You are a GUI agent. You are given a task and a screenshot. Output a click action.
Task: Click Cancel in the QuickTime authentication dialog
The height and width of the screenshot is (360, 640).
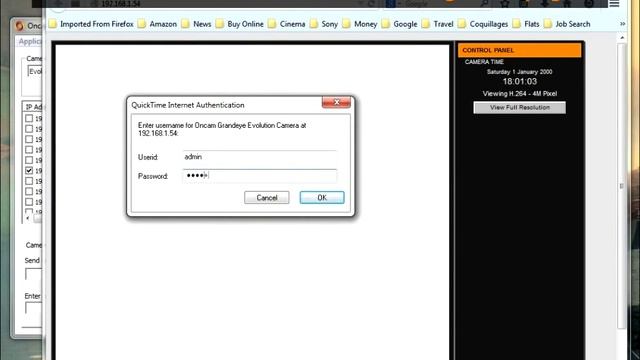(267, 198)
